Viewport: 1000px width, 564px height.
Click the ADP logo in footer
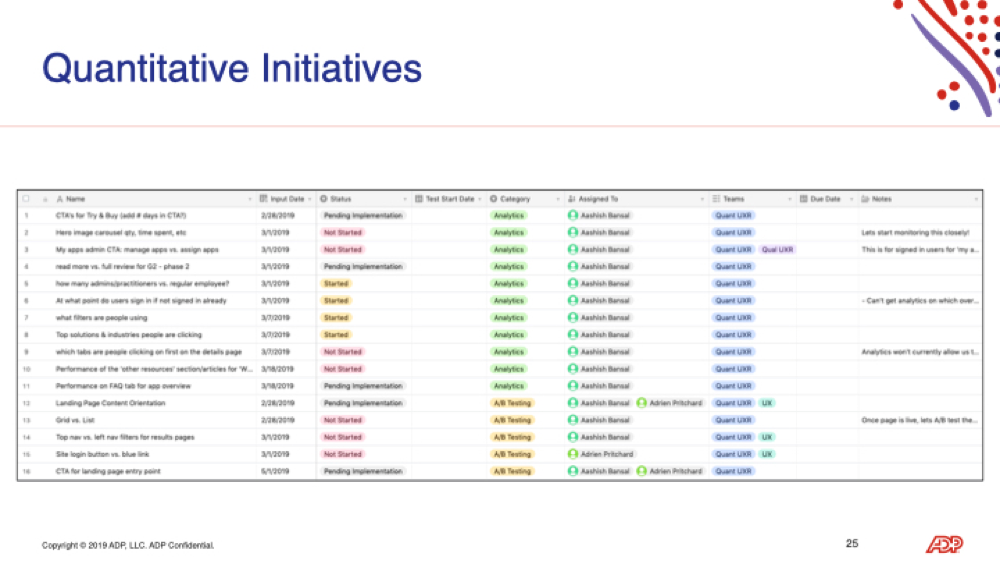(945, 544)
